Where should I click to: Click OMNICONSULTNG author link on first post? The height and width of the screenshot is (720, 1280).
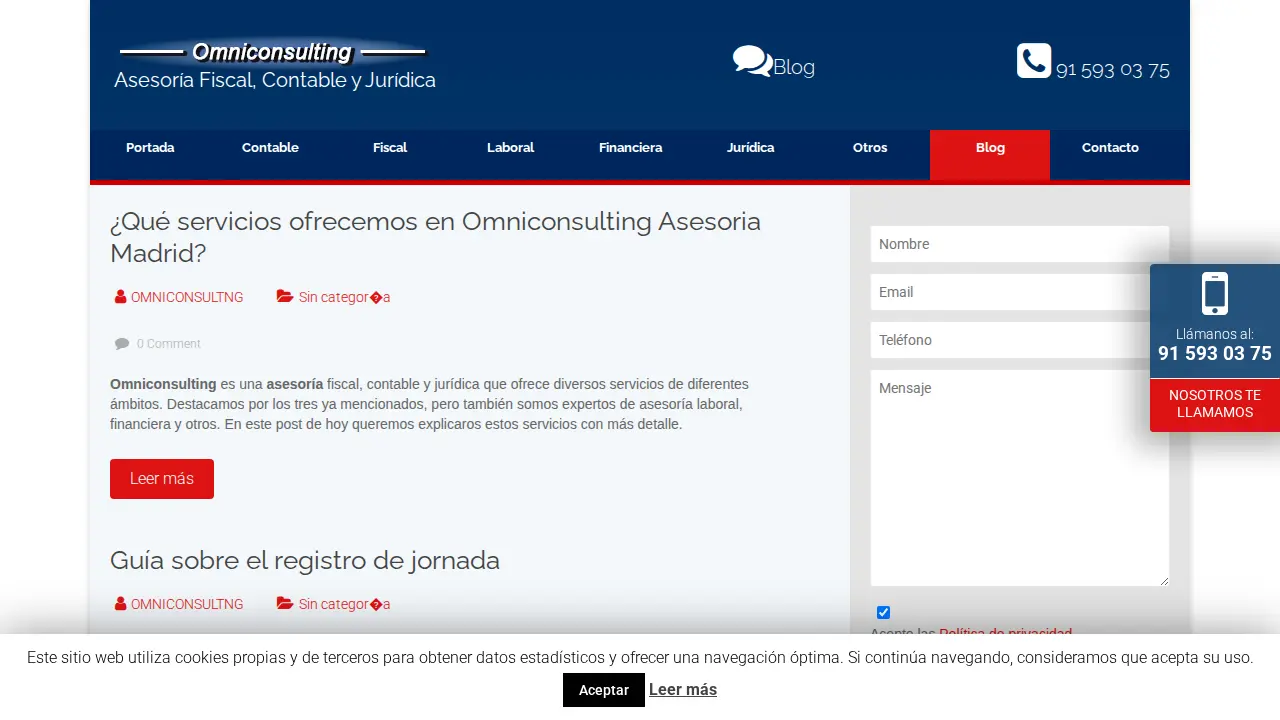point(187,297)
